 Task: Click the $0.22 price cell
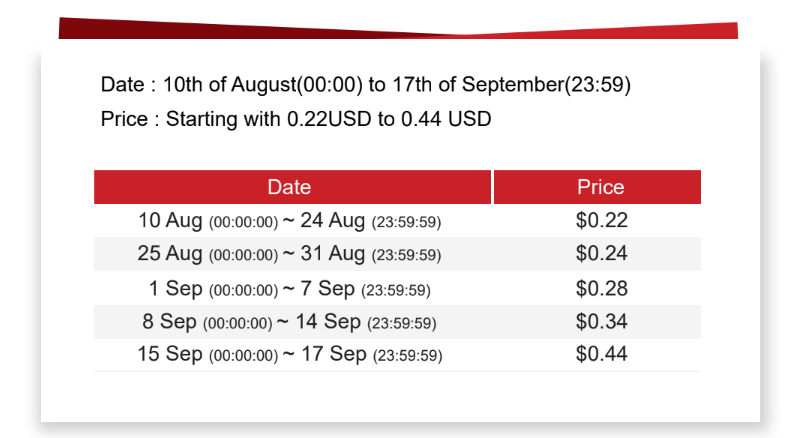point(601,221)
